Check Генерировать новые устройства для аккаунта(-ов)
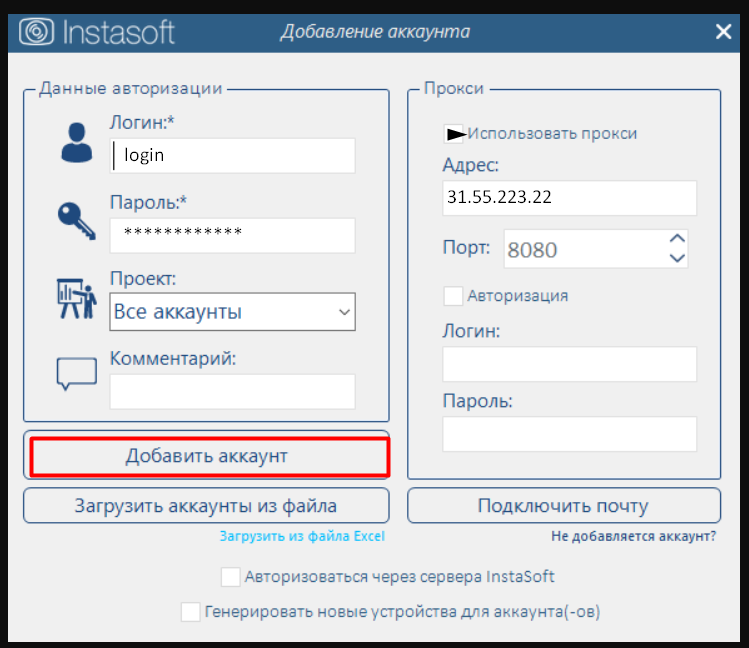 click(x=190, y=612)
